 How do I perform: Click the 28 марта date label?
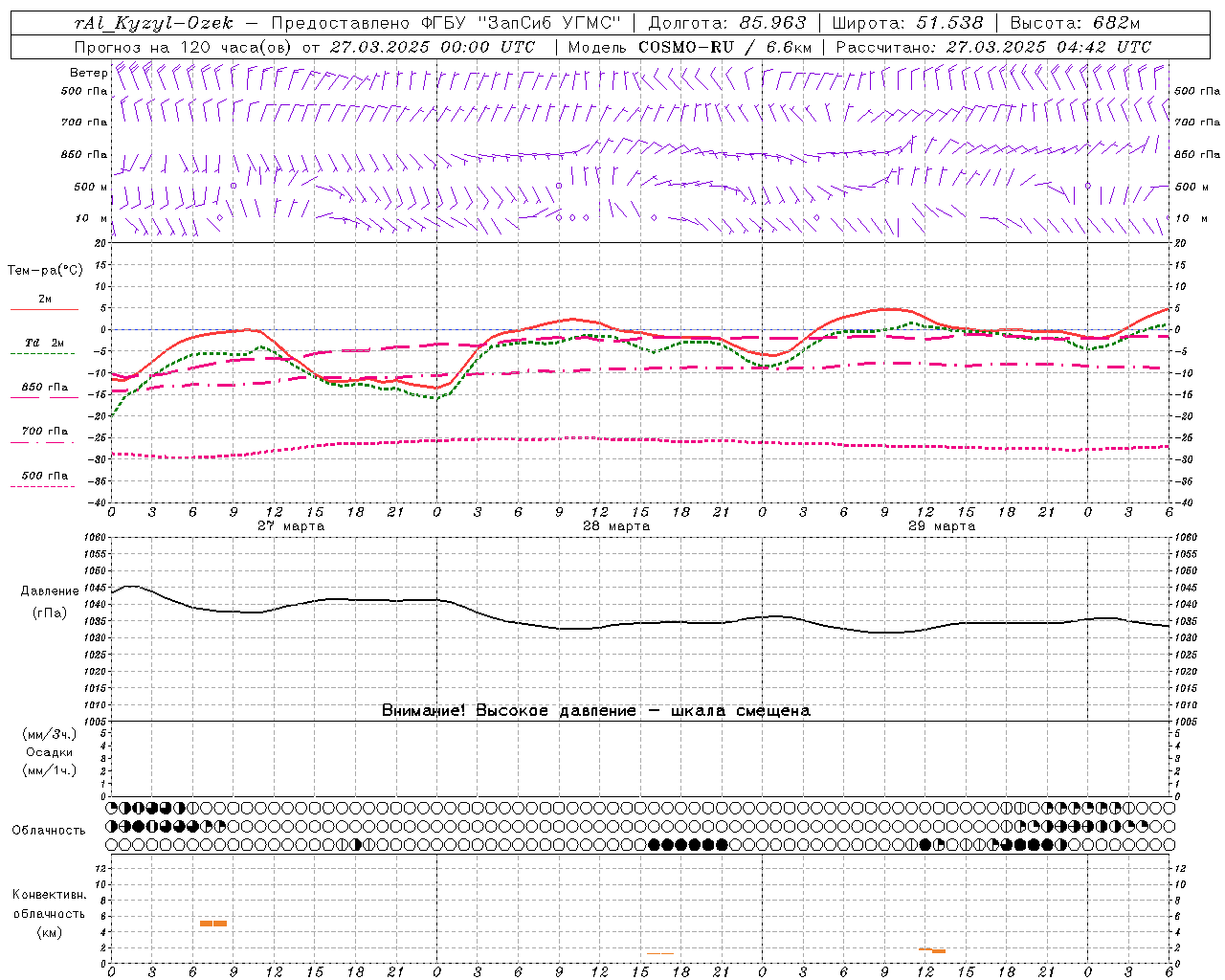(616, 526)
